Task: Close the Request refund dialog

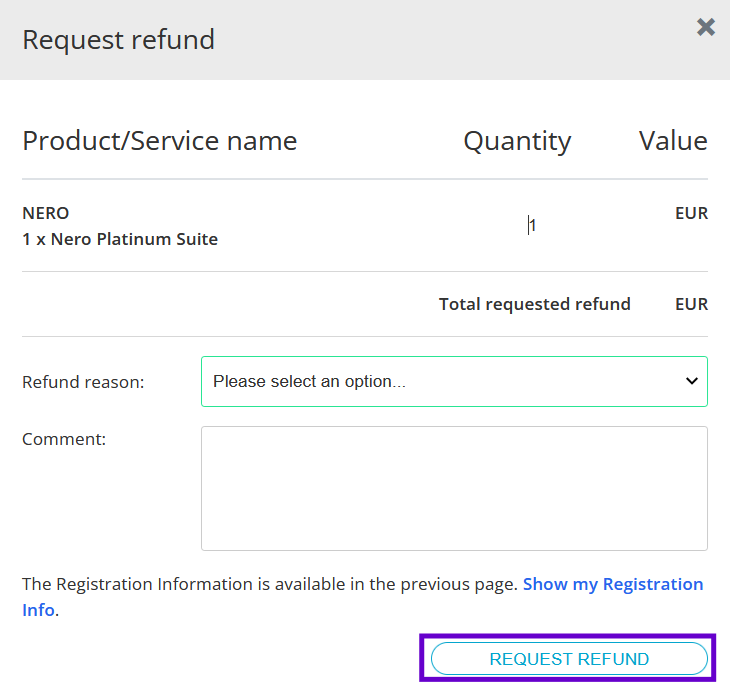Action: (706, 27)
